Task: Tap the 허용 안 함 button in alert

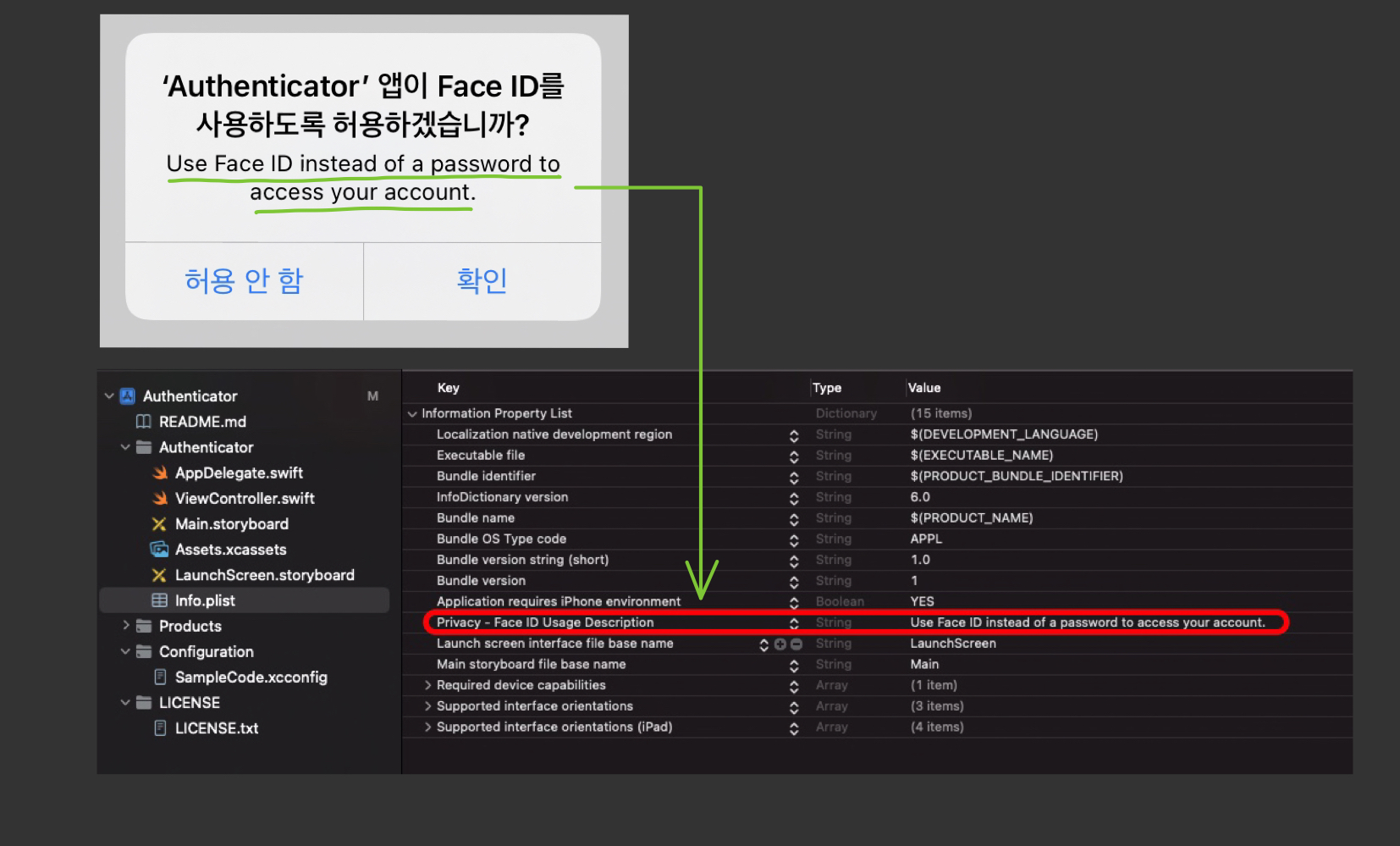Action: point(244,281)
